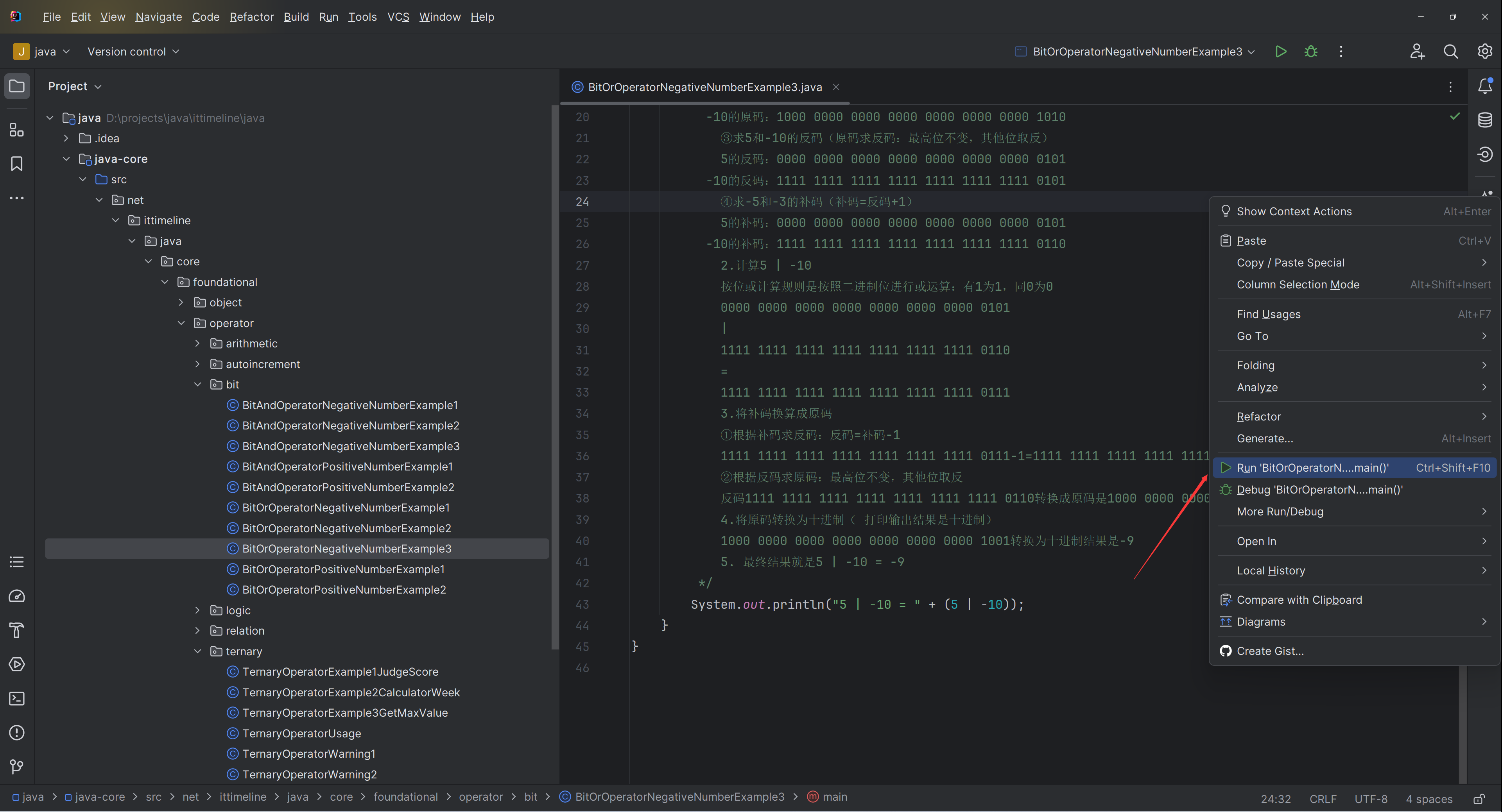The height and width of the screenshot is (812, 1502).
Task: Open the Problems tool window icon
Action: (17, 732)
